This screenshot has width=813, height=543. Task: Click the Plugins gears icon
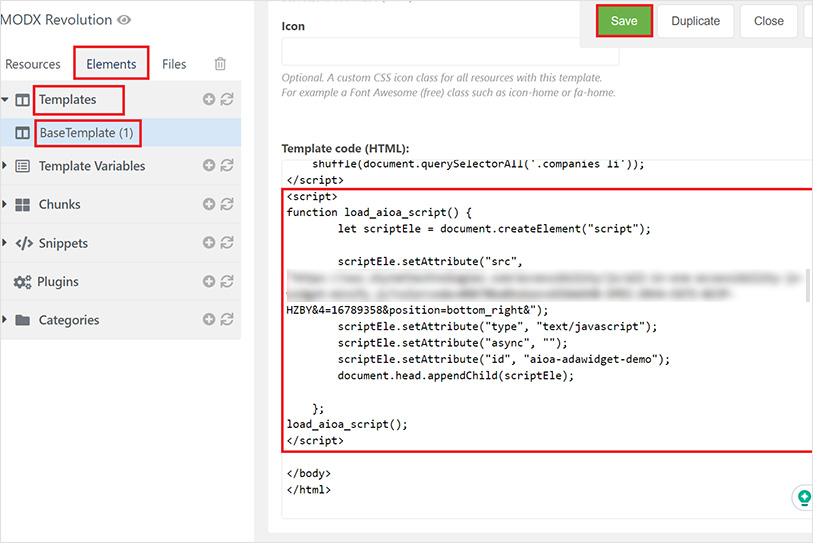[x=22, y=282]
